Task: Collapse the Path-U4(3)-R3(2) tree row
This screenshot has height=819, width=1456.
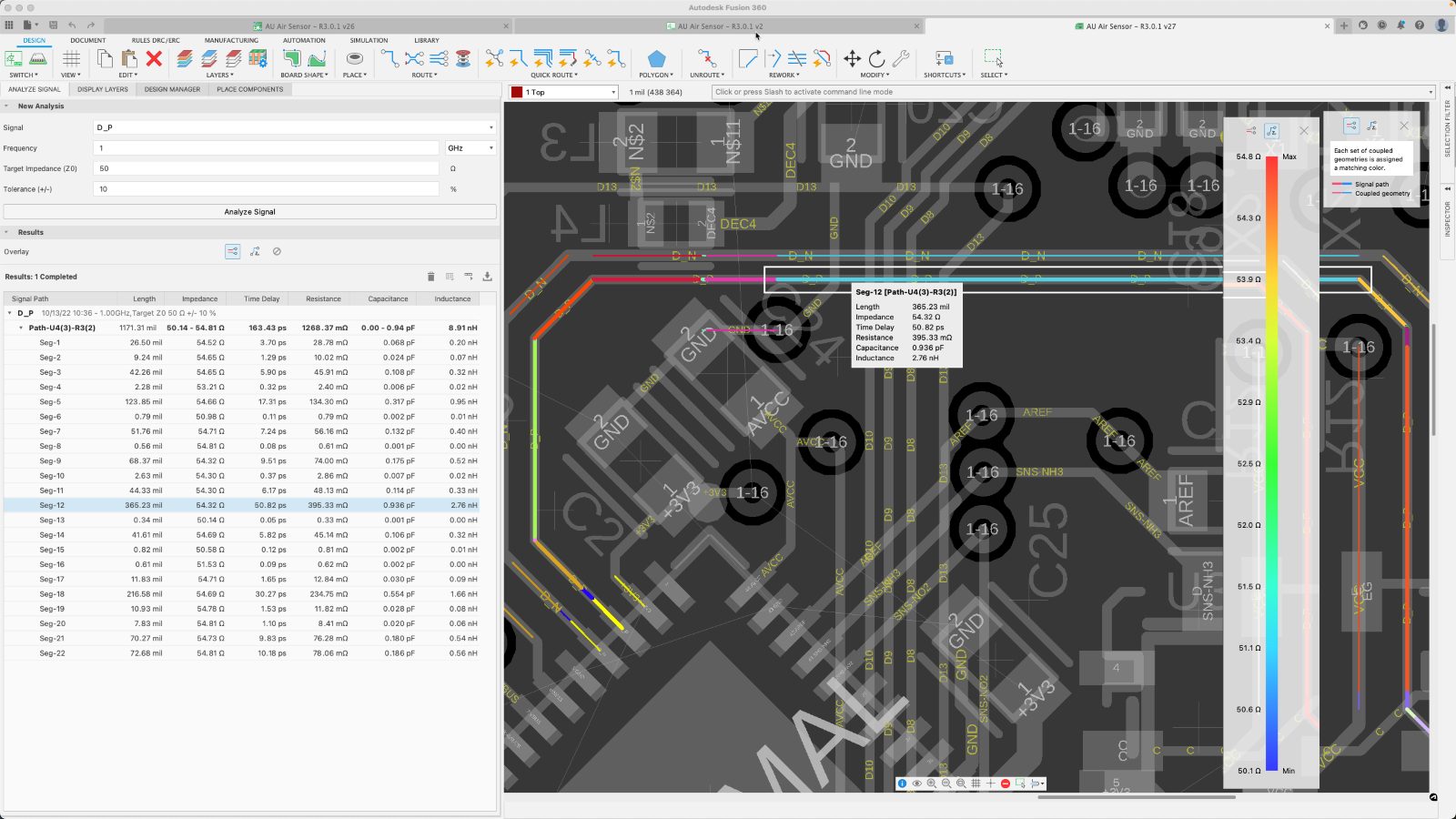Action: click(21, 328)
